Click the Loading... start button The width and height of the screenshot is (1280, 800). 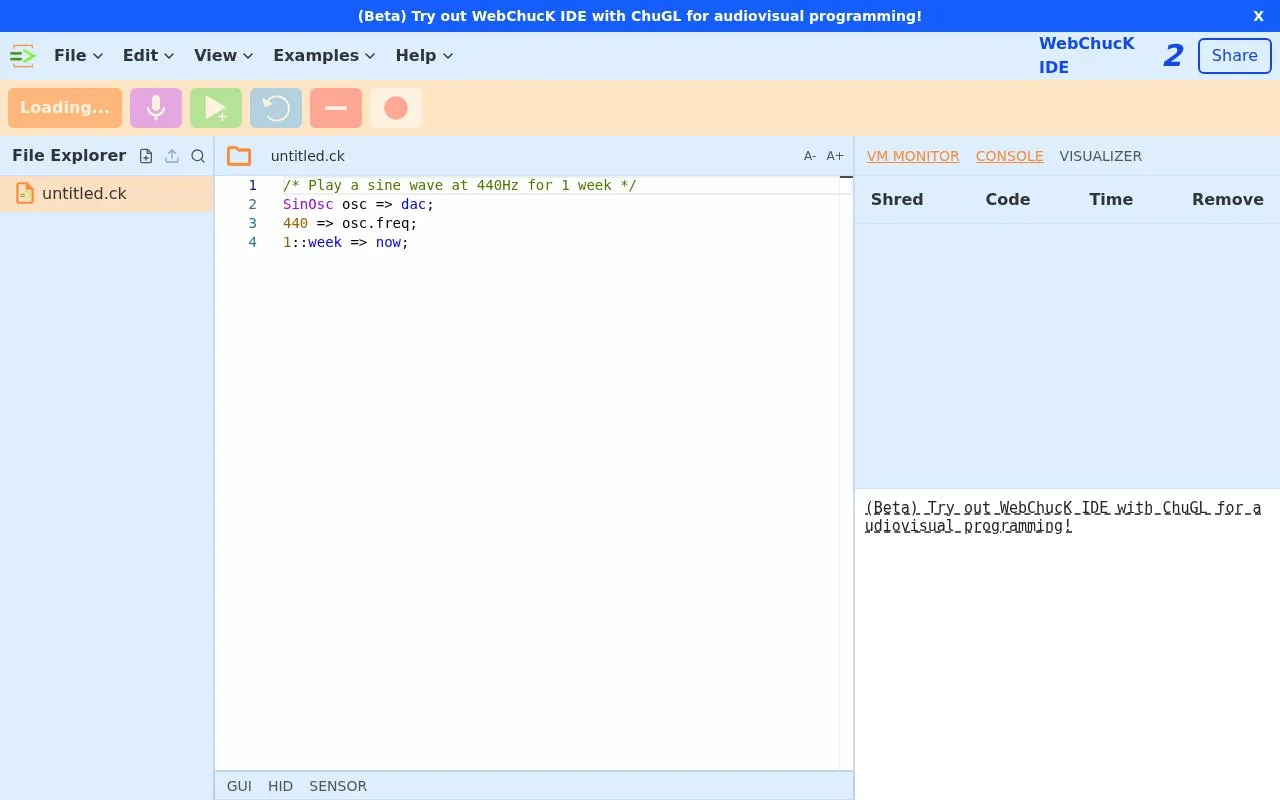[x=65, y=108]
